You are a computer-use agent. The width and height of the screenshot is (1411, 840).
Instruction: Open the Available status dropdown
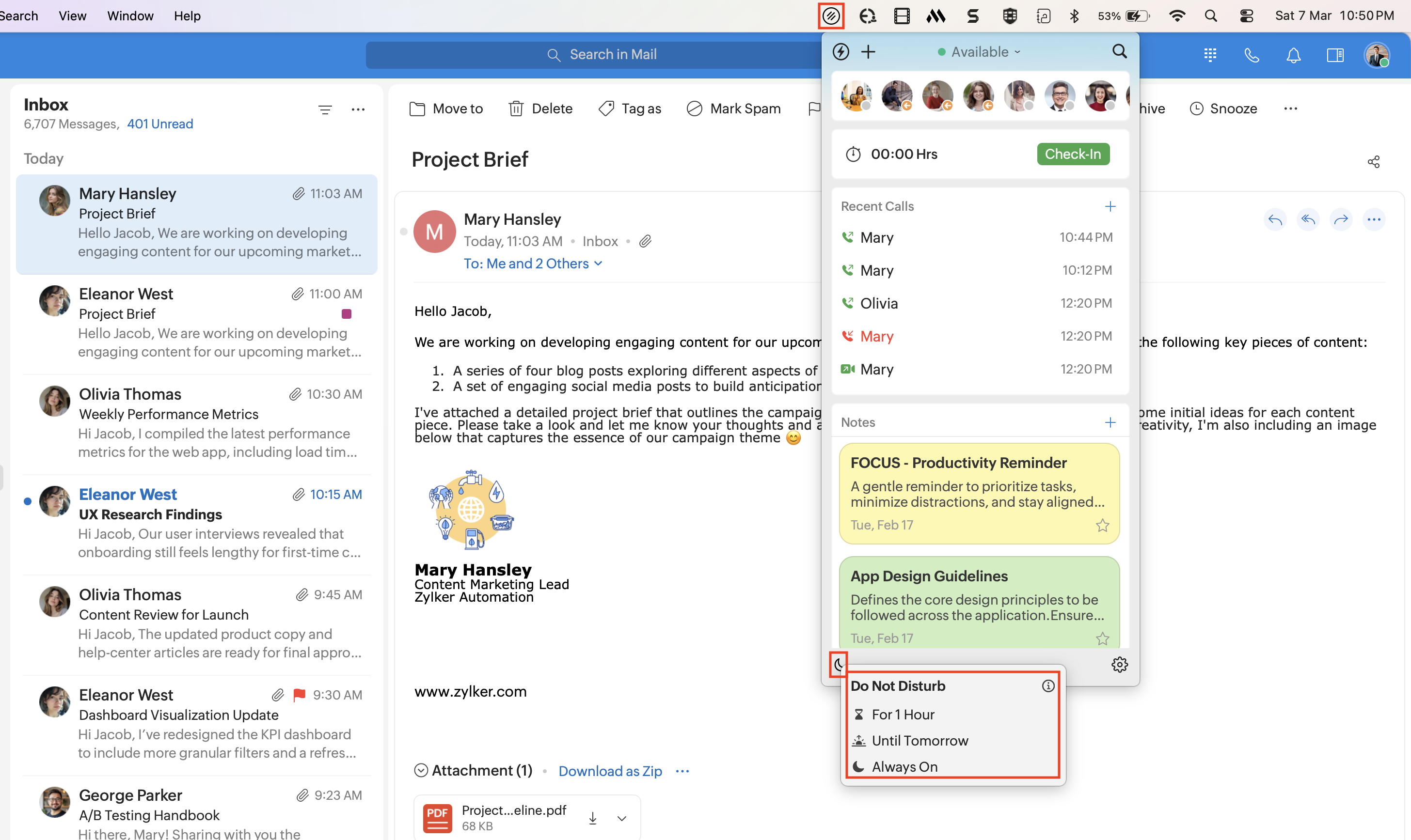pyautogui.click(x=980, y=52)
